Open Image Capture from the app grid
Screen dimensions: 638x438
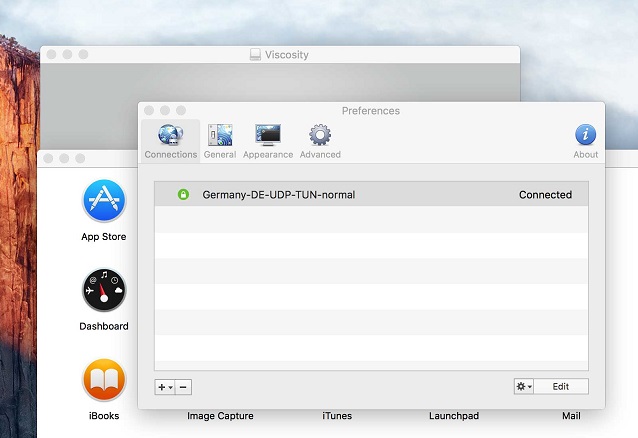pos(220,416)
